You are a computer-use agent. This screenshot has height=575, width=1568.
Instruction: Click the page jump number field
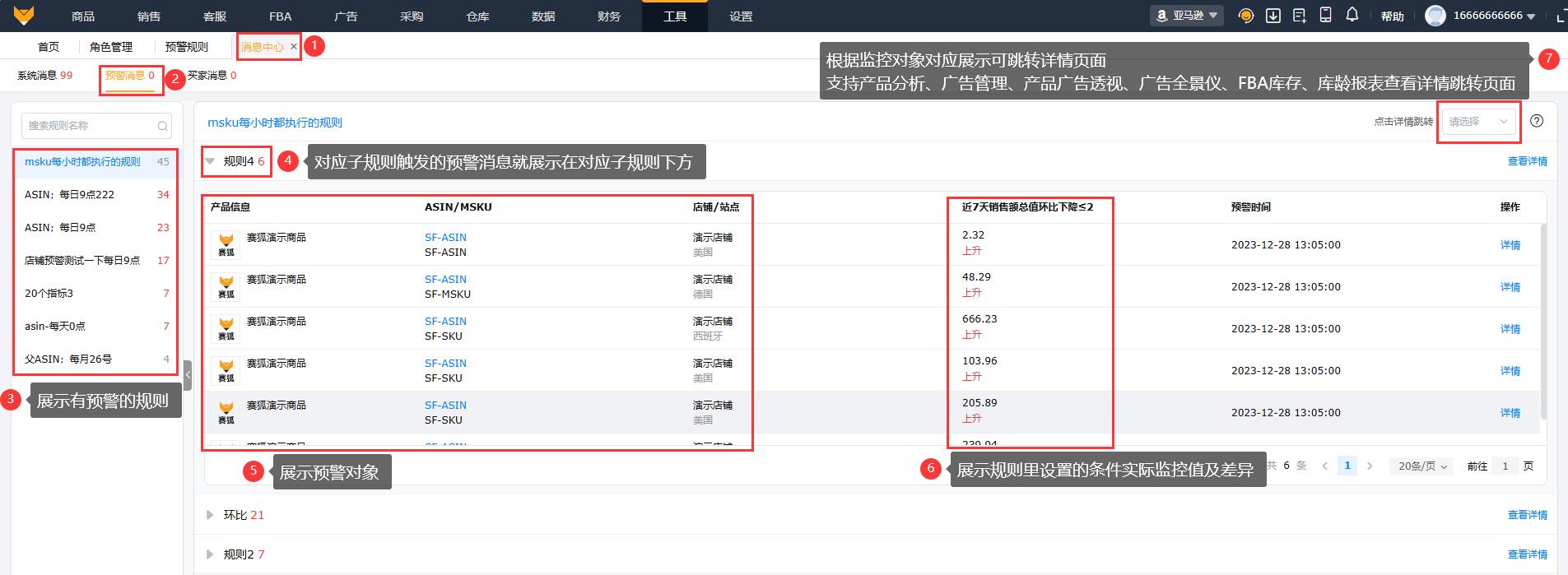pyautogui.click(x=1505, y=466)
